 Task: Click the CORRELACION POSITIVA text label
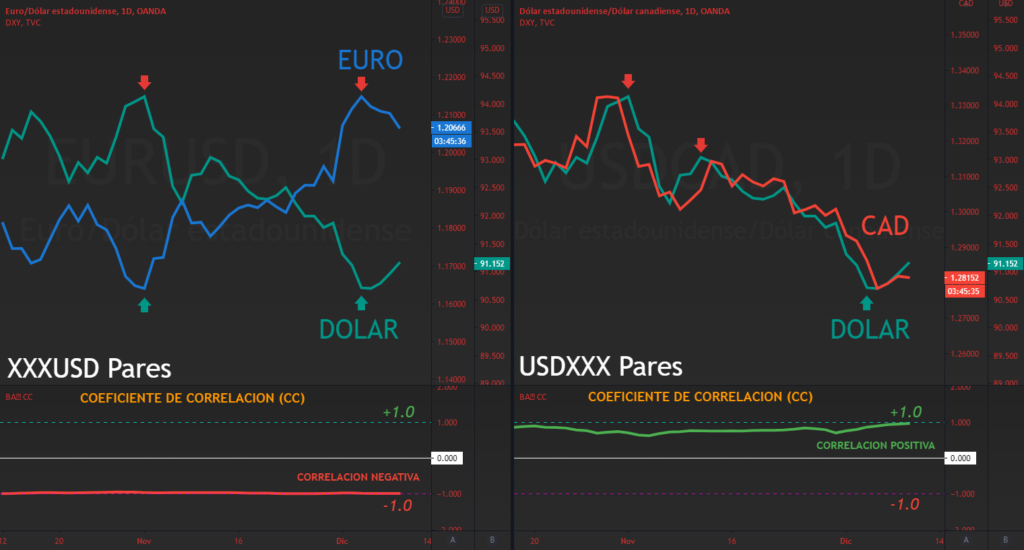(x=875, y=443)
